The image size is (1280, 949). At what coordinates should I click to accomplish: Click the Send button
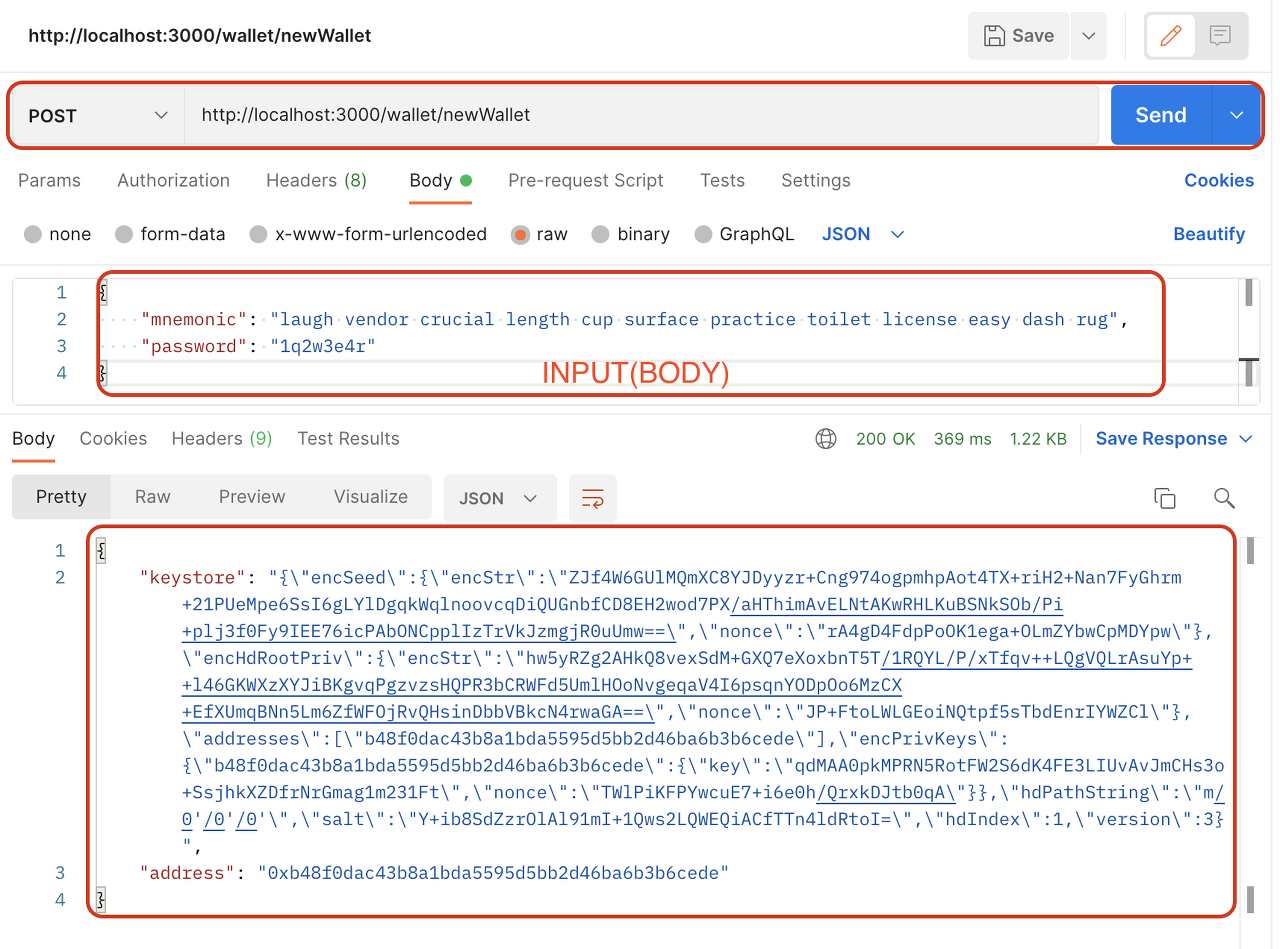(x=1161, y=115)
